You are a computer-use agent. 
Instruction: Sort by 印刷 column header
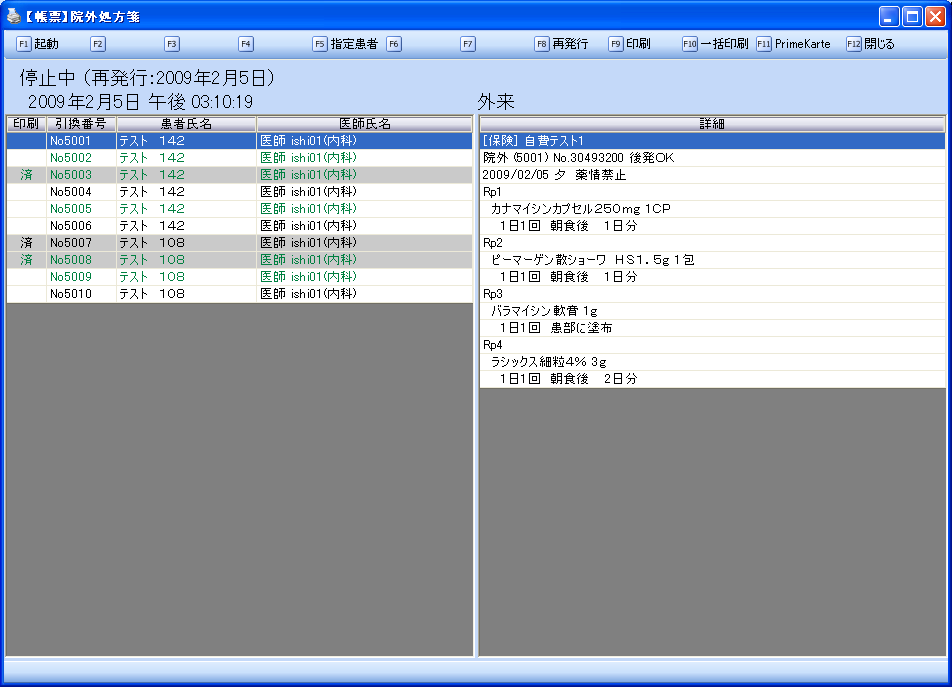pos(26,124)
